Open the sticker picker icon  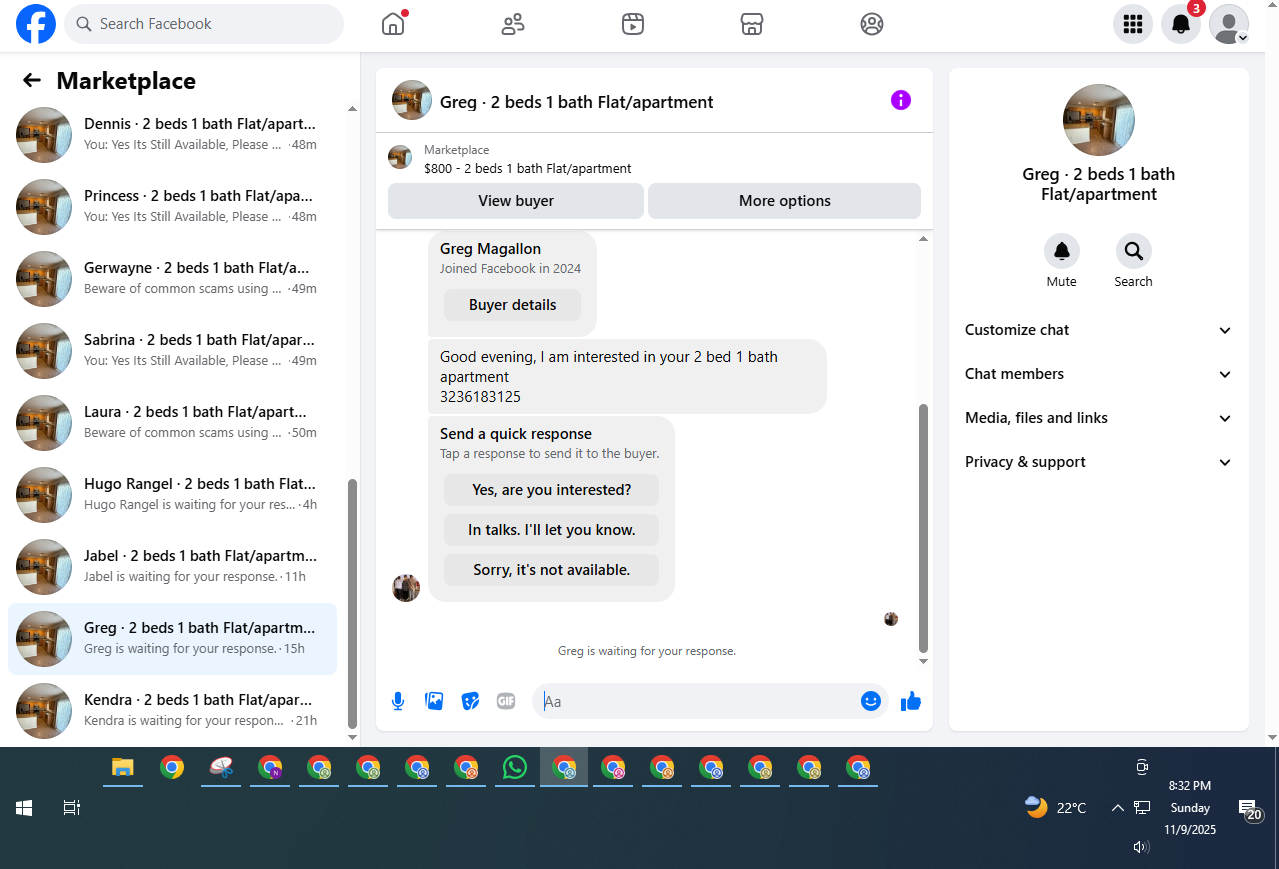pyautogui.click(x=470, y=701)
